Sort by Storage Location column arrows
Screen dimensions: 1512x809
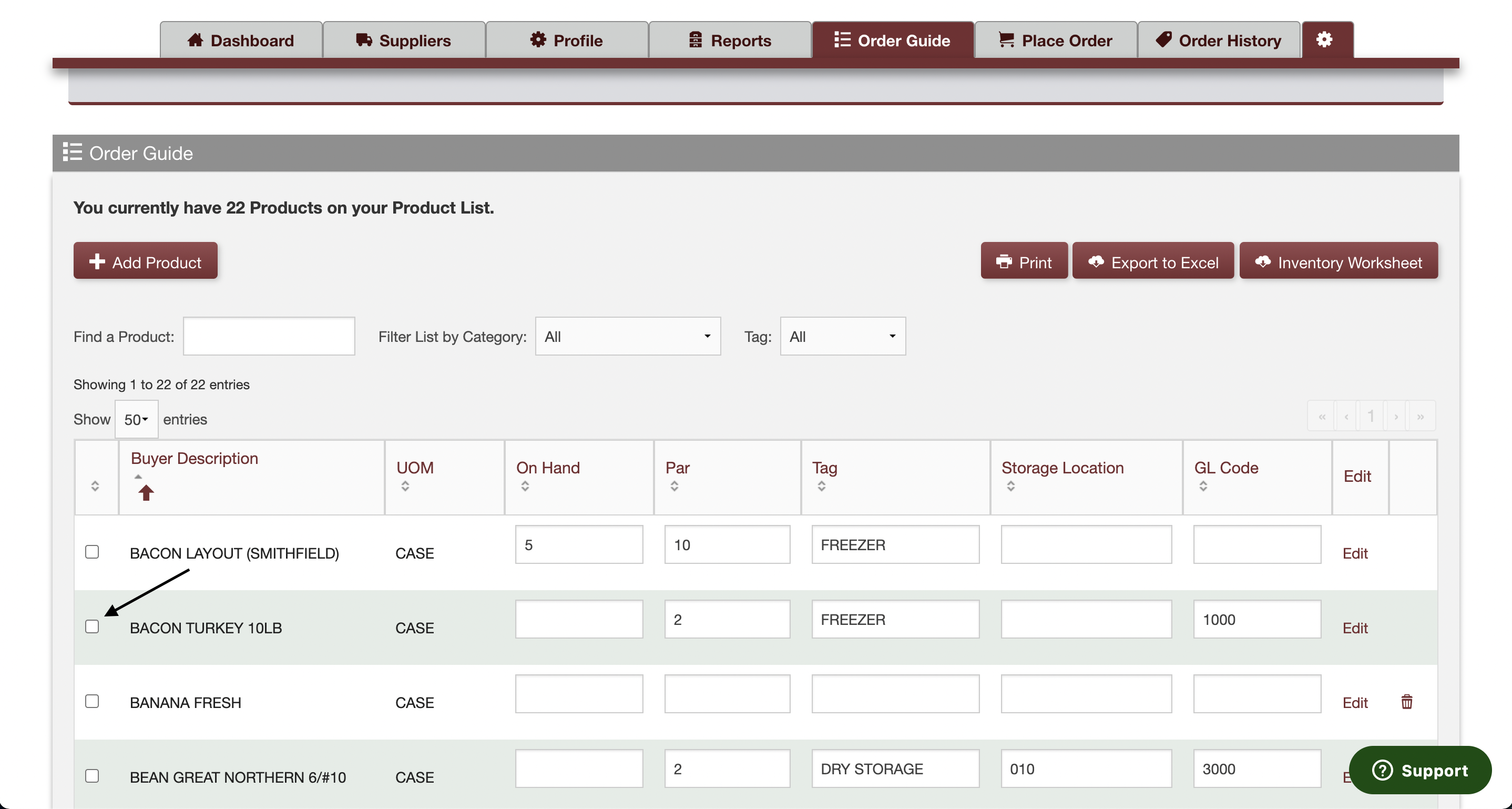coord(1010,486)
